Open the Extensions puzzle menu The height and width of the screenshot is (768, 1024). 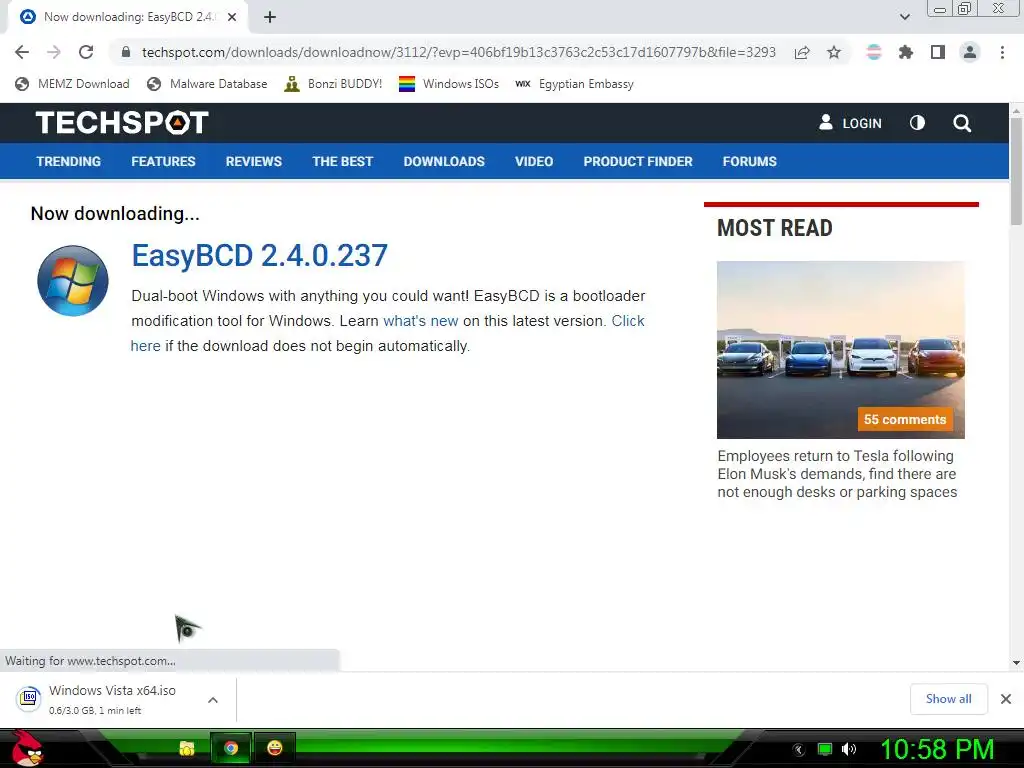click(x=906, y=52)
